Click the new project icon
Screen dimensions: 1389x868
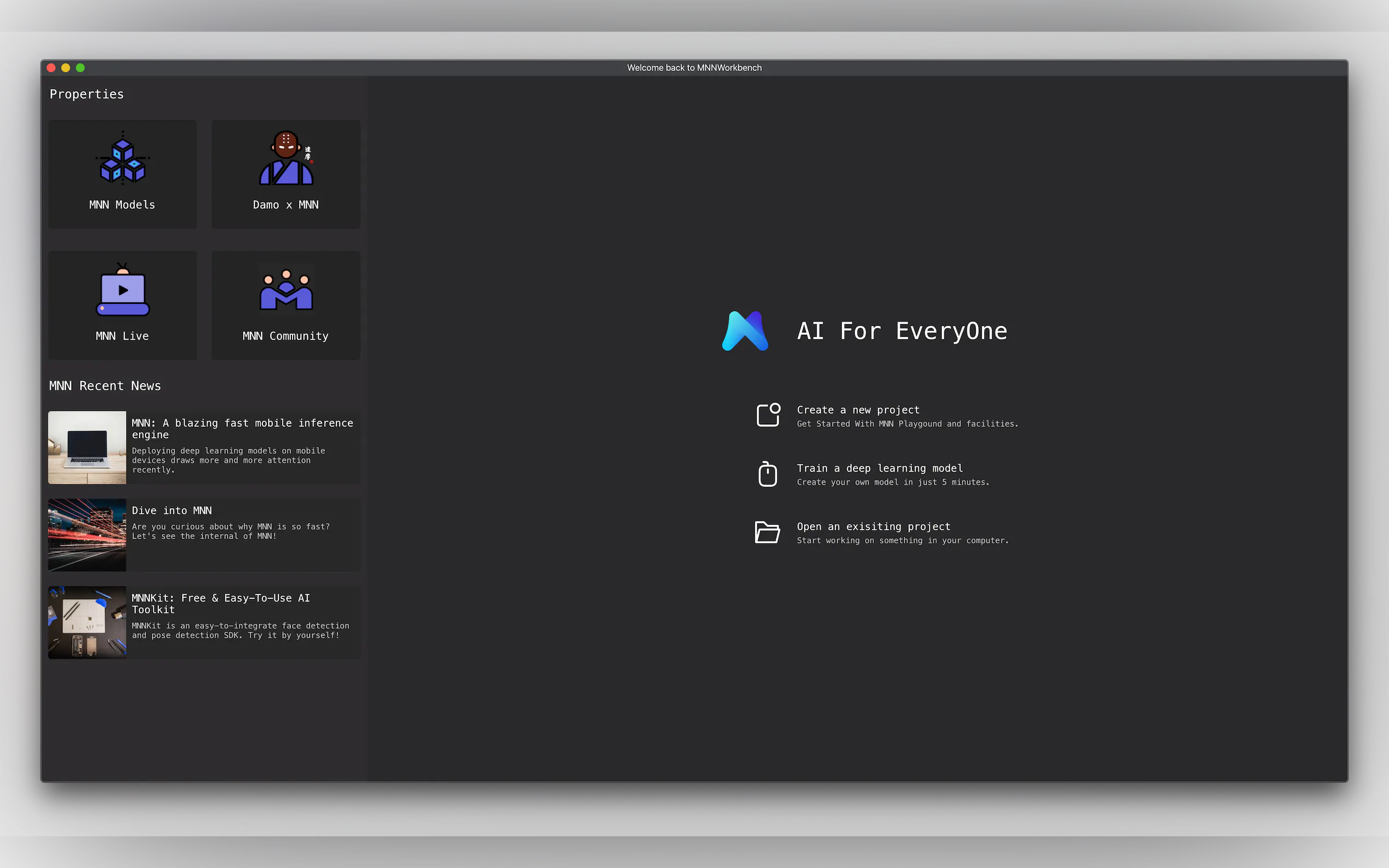pos(768,414)
